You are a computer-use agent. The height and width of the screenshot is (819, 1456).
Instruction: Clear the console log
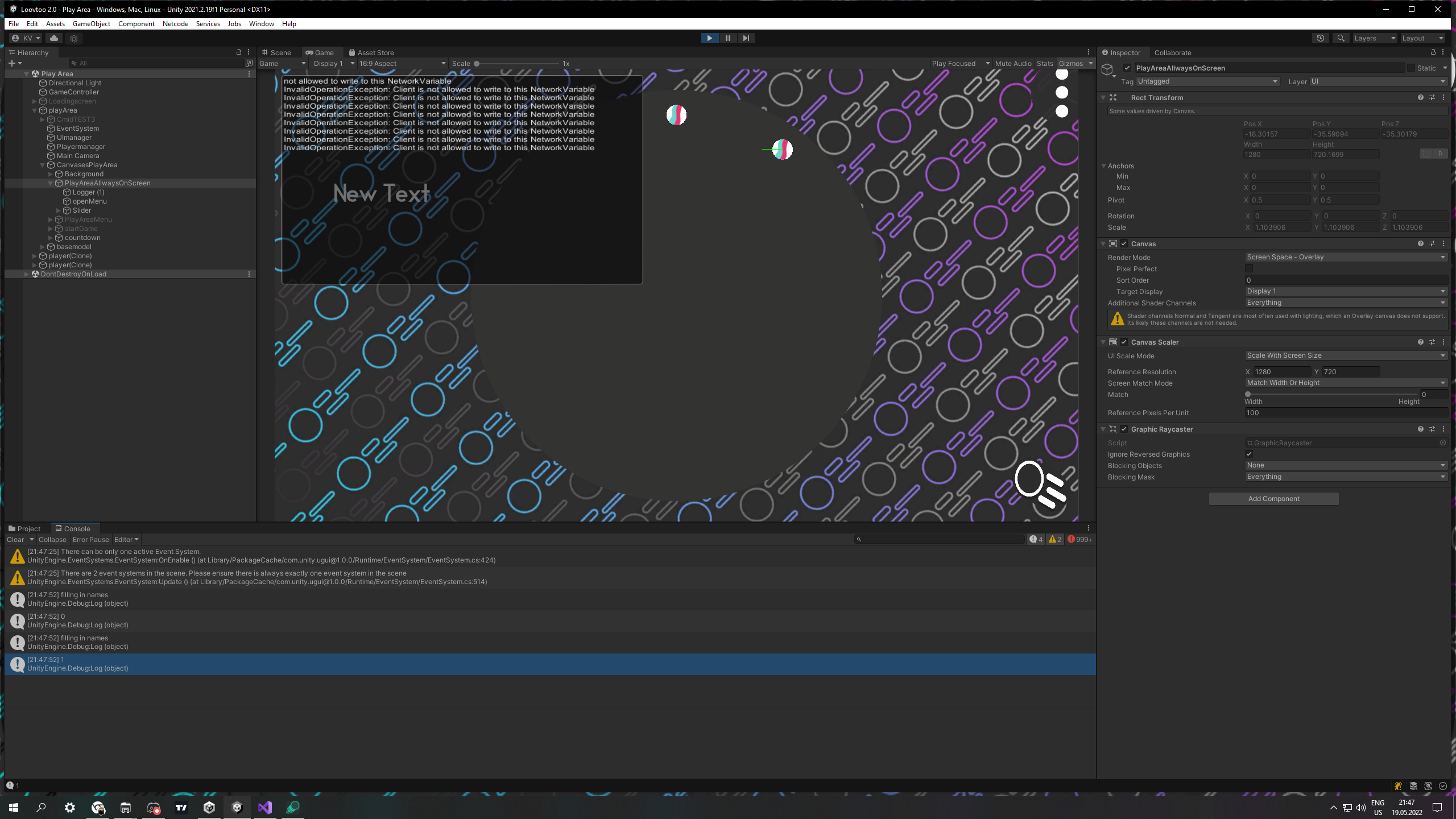[15, 540]
